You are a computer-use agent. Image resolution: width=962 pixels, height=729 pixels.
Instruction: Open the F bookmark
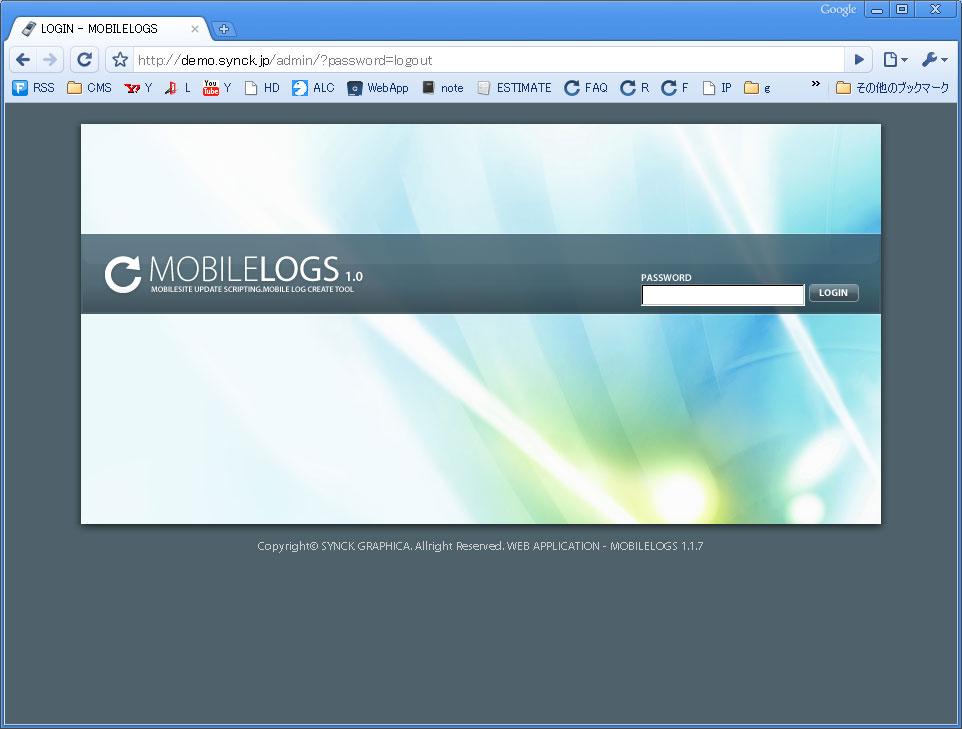coord(675,88)
